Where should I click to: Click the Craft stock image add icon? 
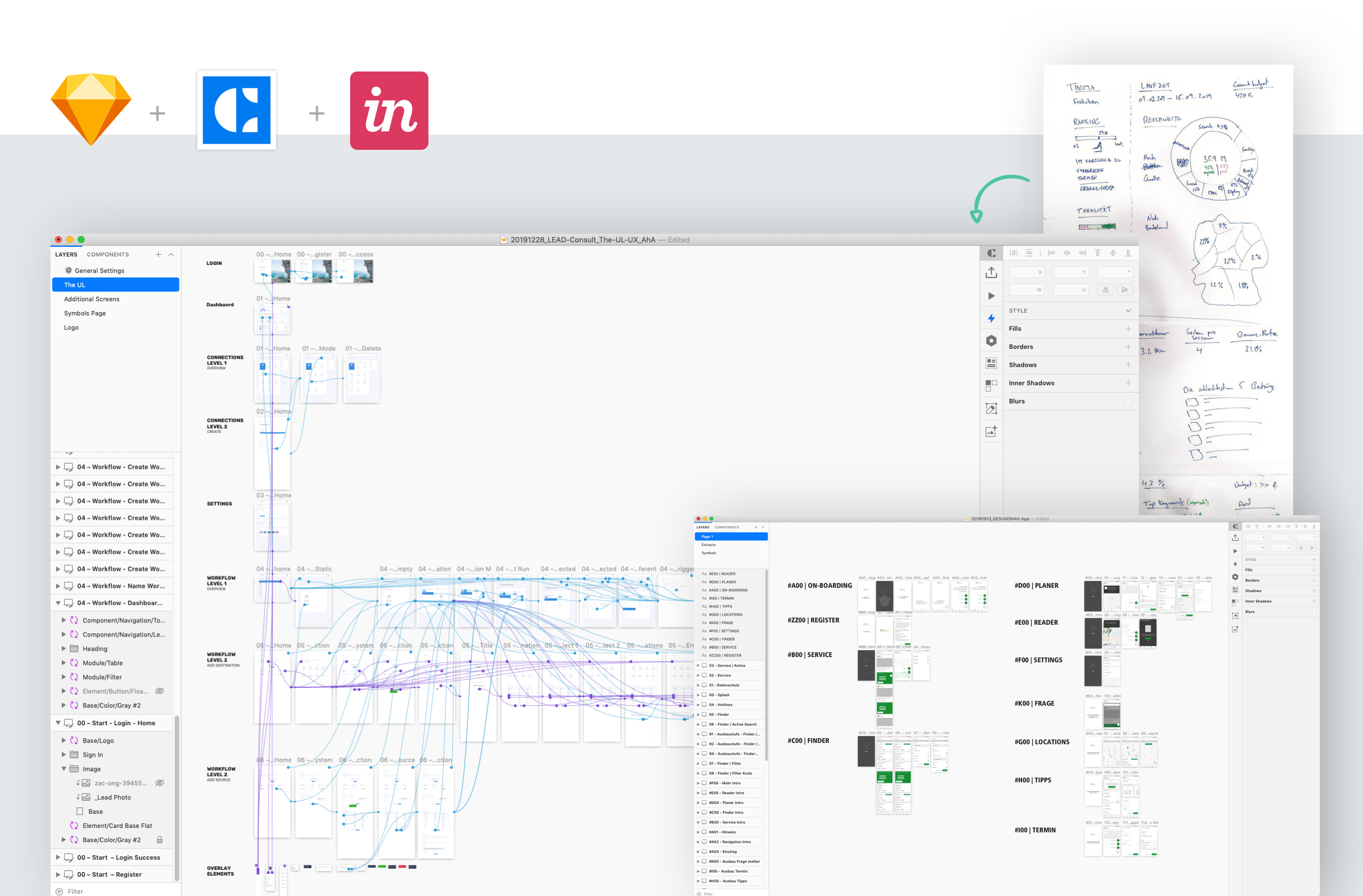coord(991,431)
